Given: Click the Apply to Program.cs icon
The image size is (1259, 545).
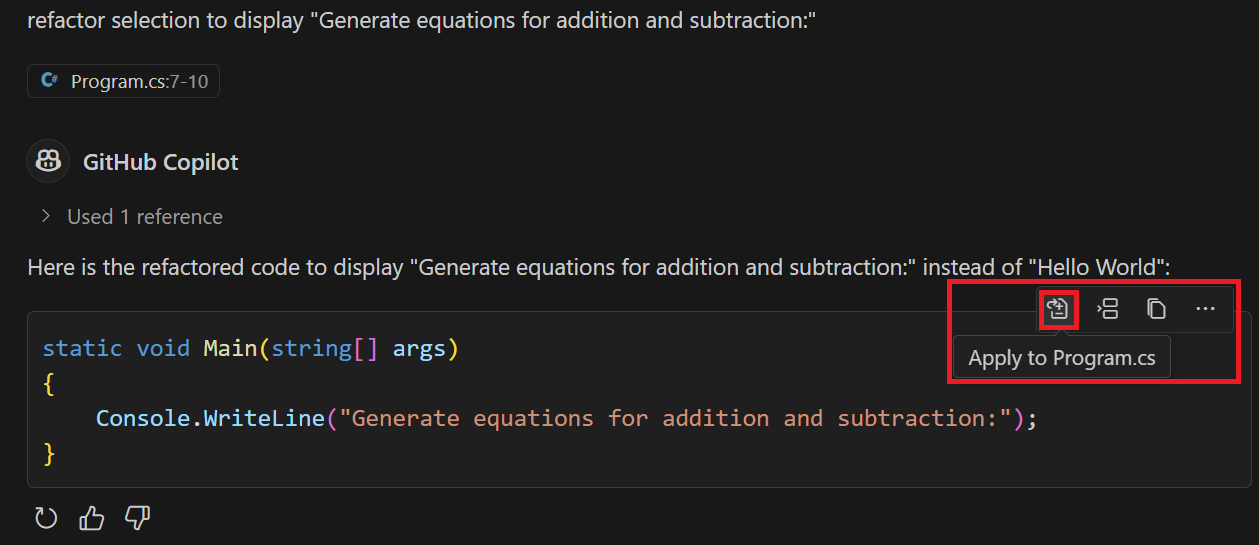Looking at the screenshot, I should point(1058,309).
